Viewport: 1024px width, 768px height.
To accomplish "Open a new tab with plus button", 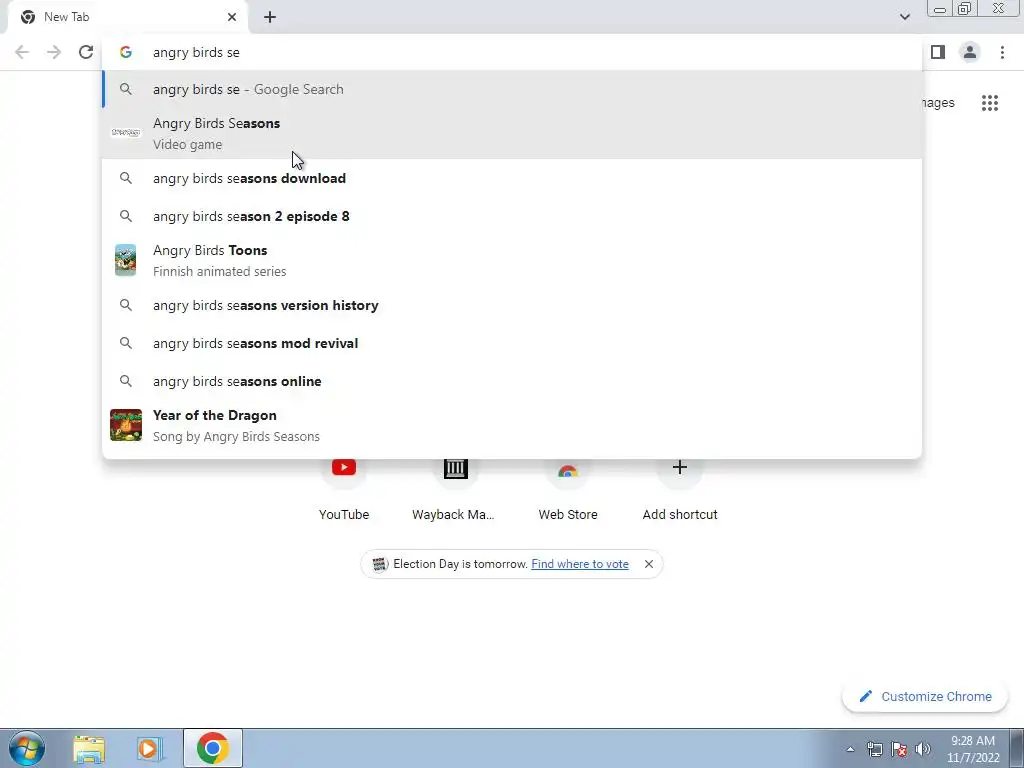I will (270, 18).
